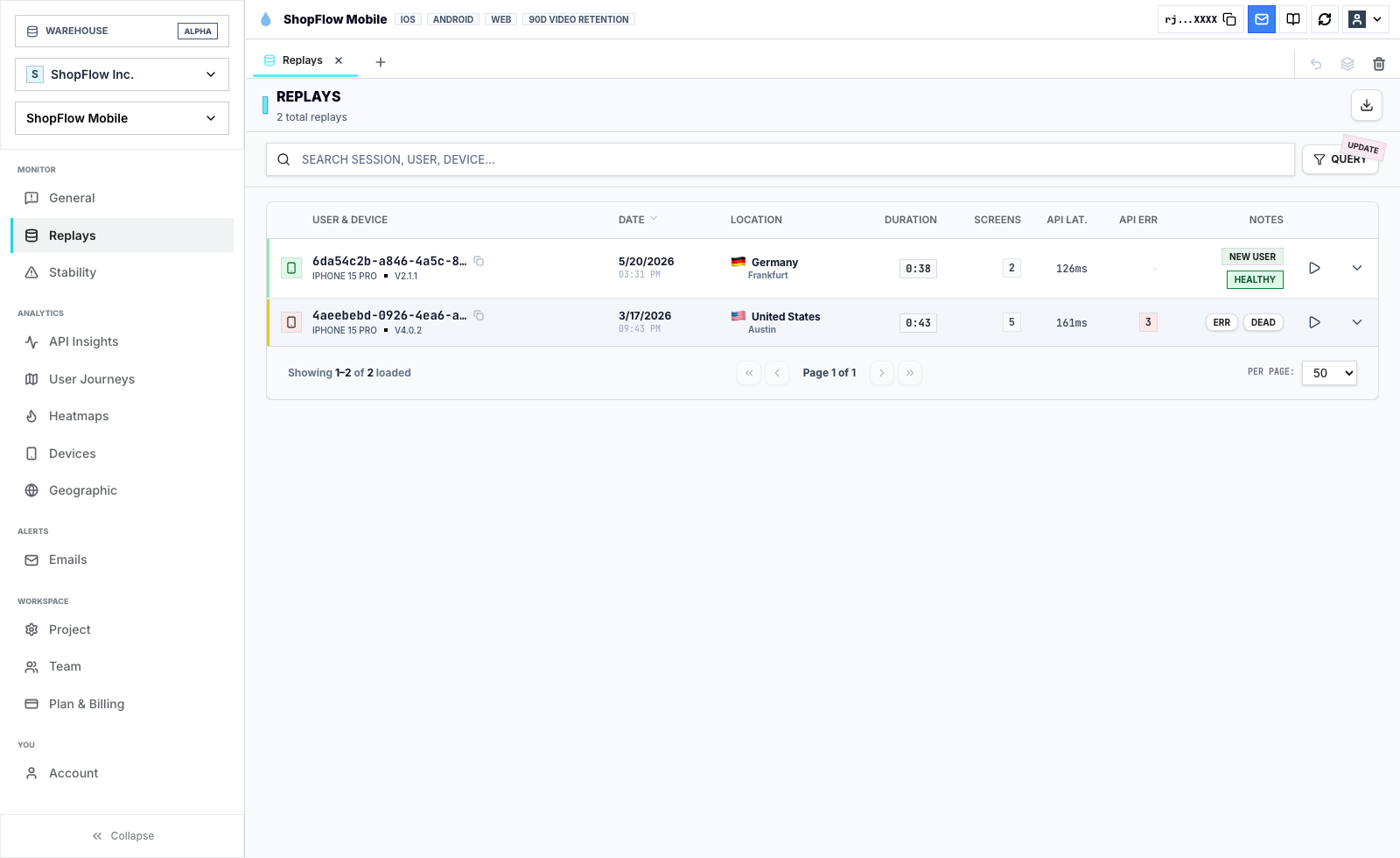Click the HEALTHY note badge
This screenshot has height=858, width=1400.
click(1255, 279)
